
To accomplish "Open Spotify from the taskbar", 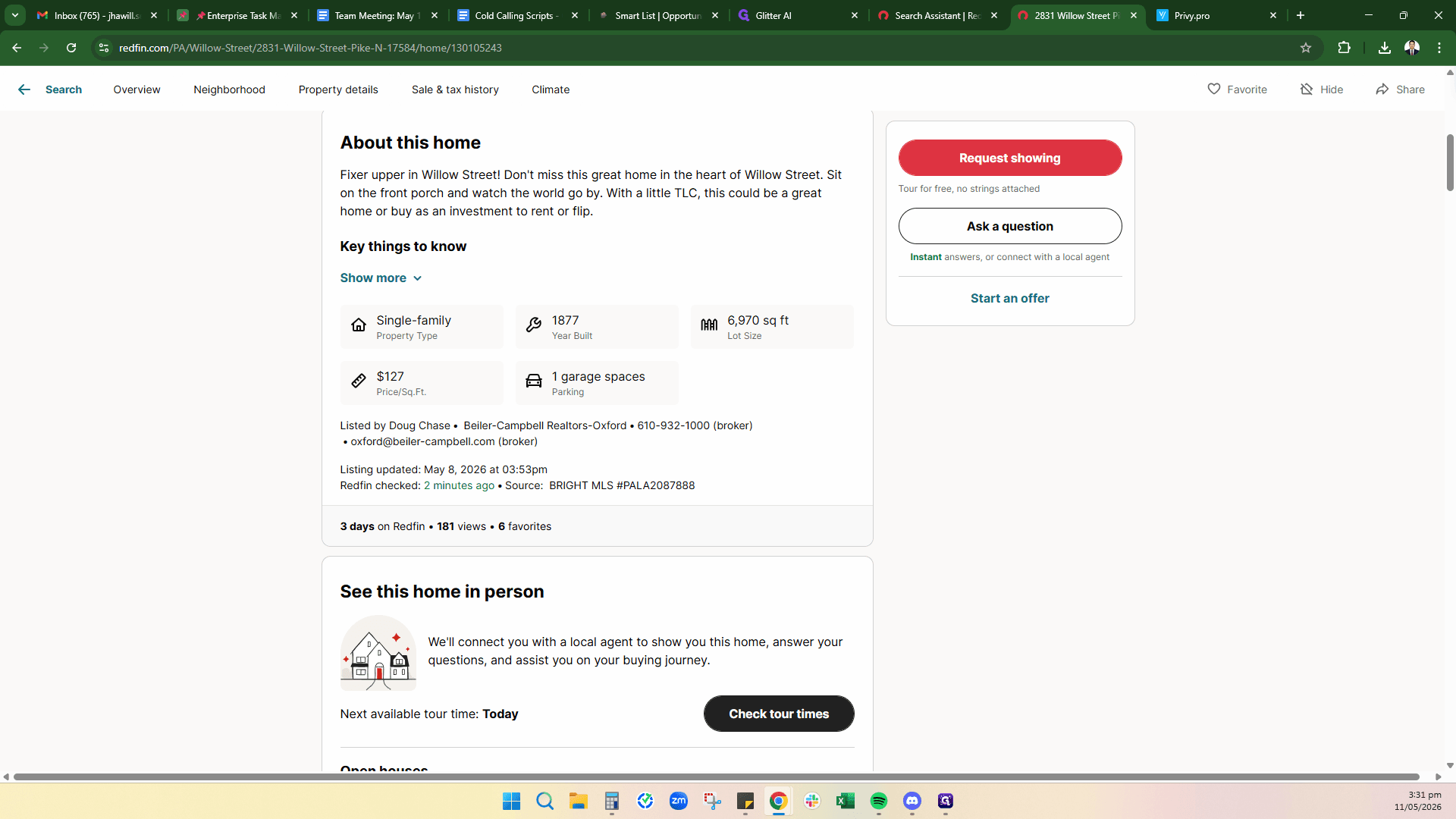I will point(879,801).
